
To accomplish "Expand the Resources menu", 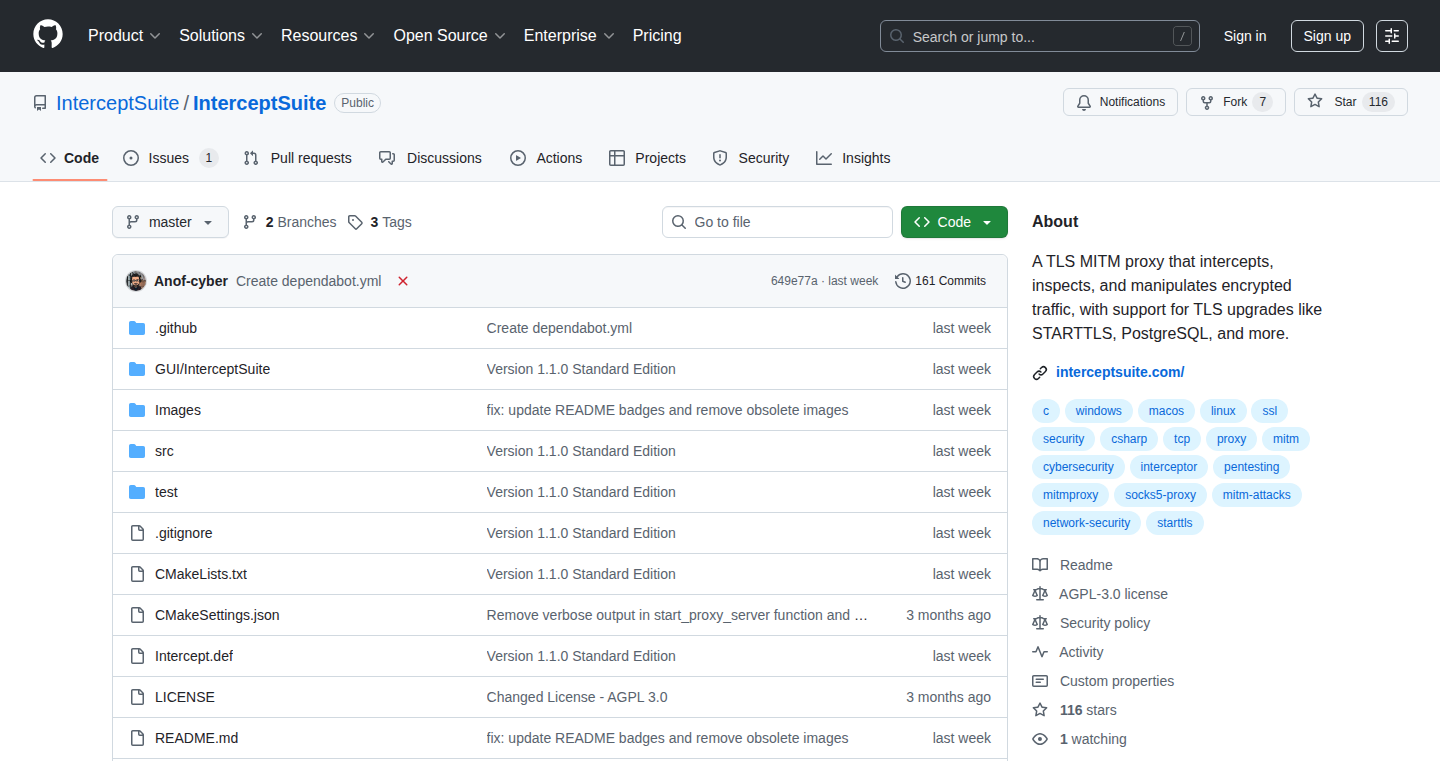I will (328, 36).
